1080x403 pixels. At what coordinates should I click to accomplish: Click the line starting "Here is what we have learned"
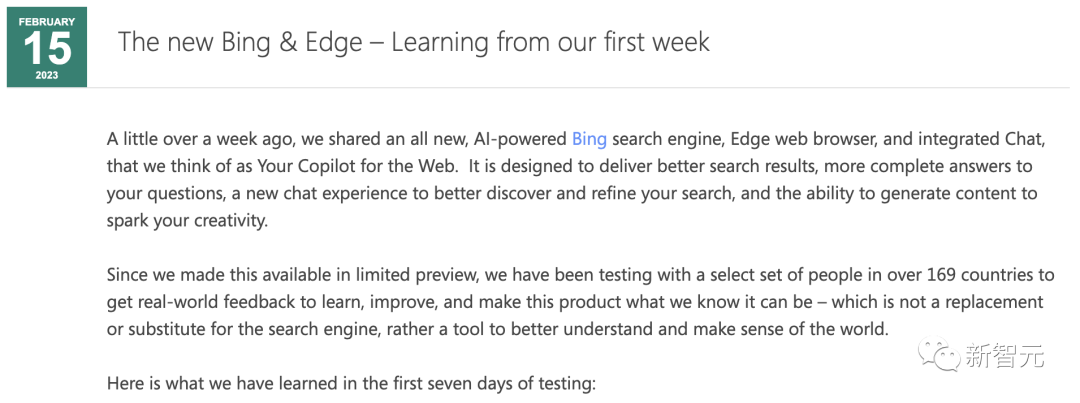[x=350, y=383]
